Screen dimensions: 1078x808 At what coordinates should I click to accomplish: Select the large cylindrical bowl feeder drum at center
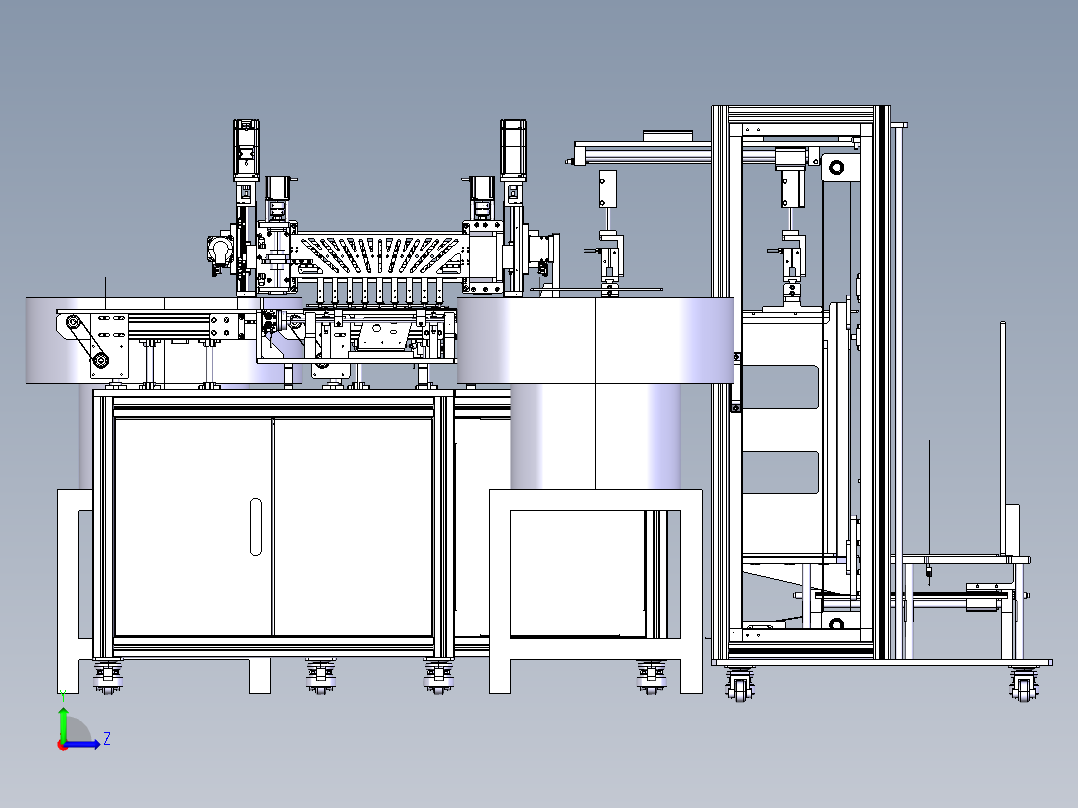pyautogui.click(x=595, y=340)
